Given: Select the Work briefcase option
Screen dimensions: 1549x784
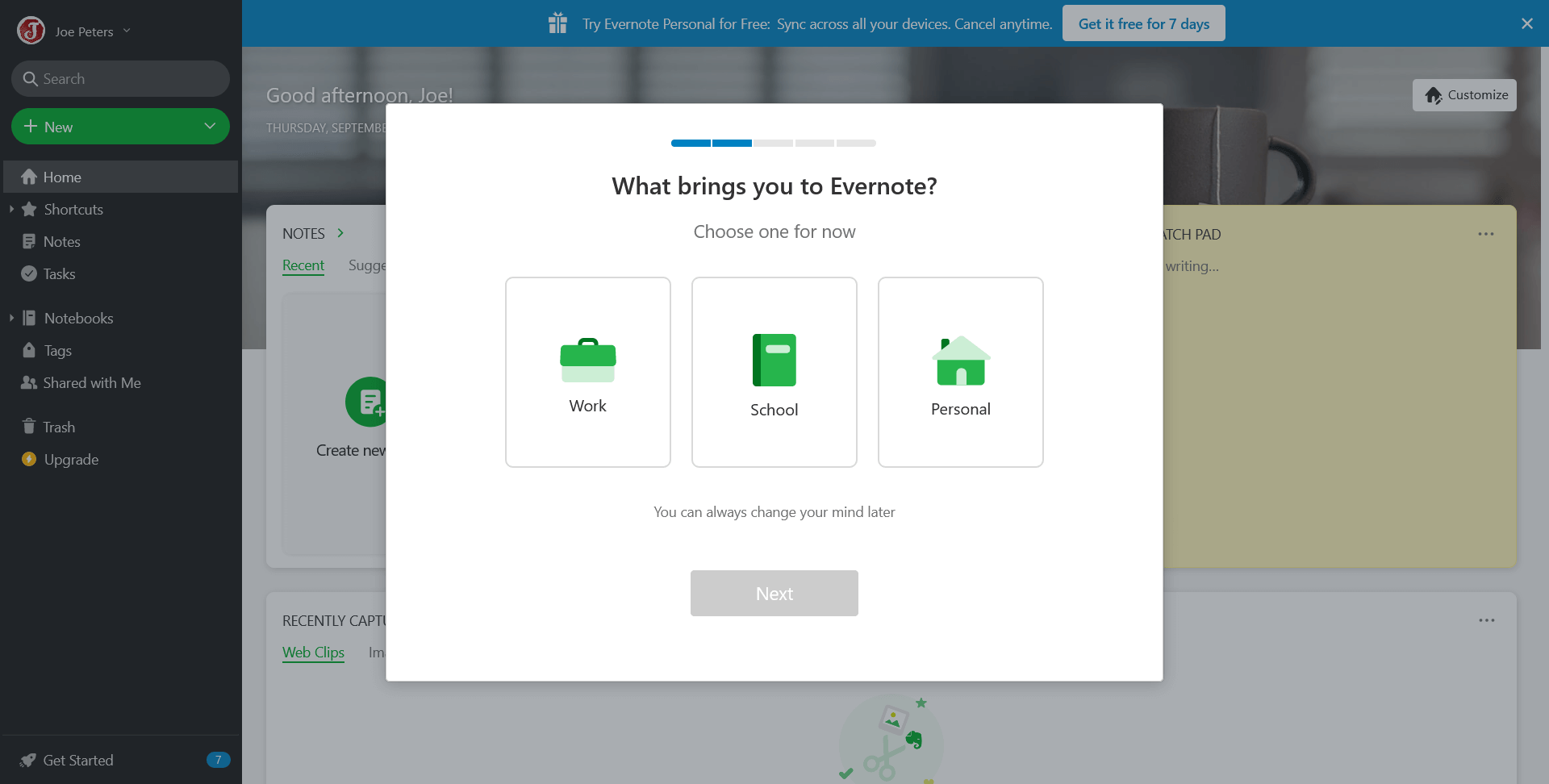Looking at the screenshot, I should click(x=587, y=372).
